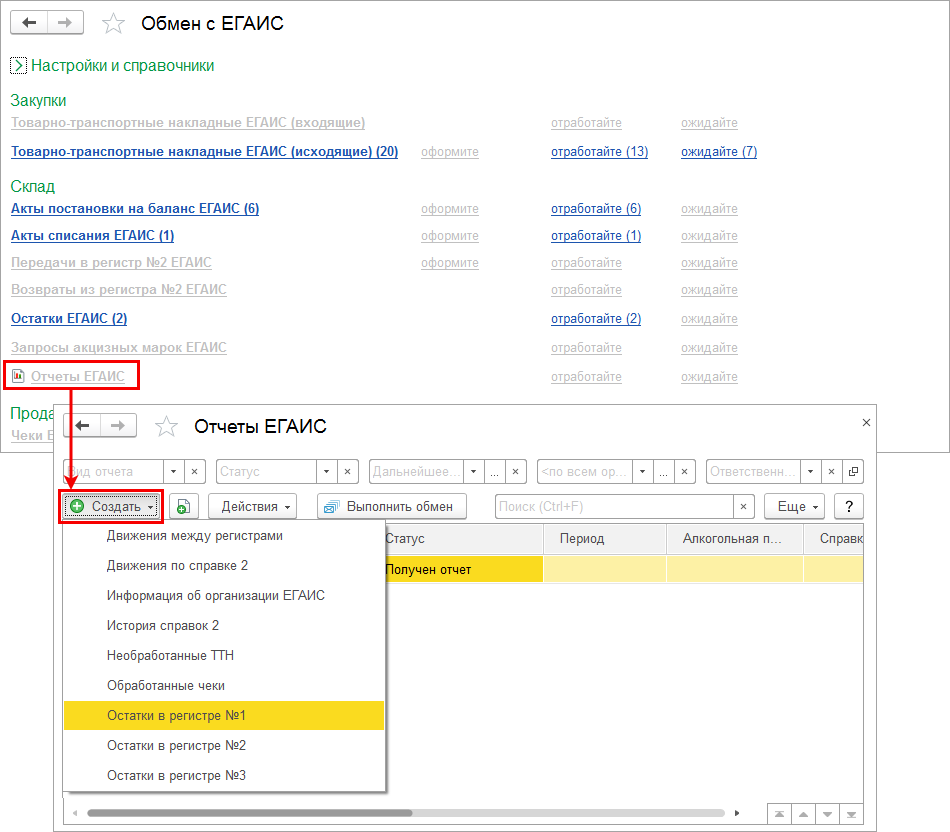950x832 pixels.
Task: Open the Еще menu
Action: tap(794, 507)
